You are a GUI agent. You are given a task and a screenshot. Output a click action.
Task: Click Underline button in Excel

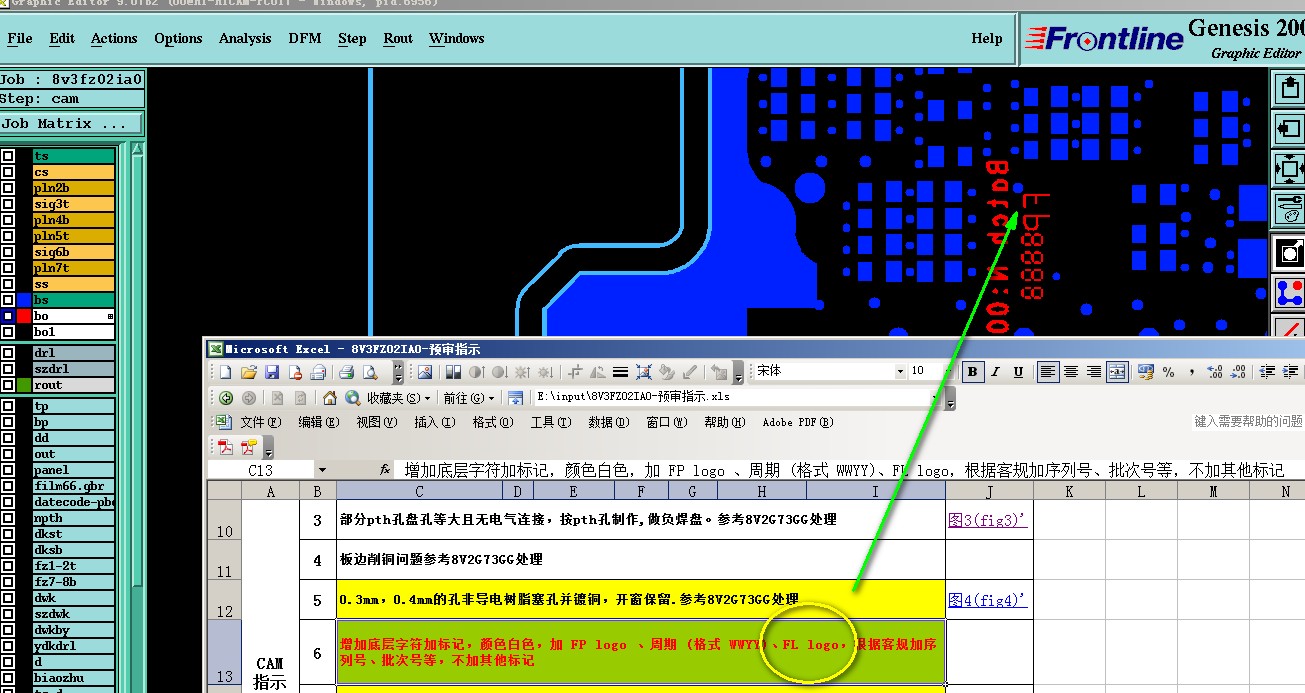1018,372
